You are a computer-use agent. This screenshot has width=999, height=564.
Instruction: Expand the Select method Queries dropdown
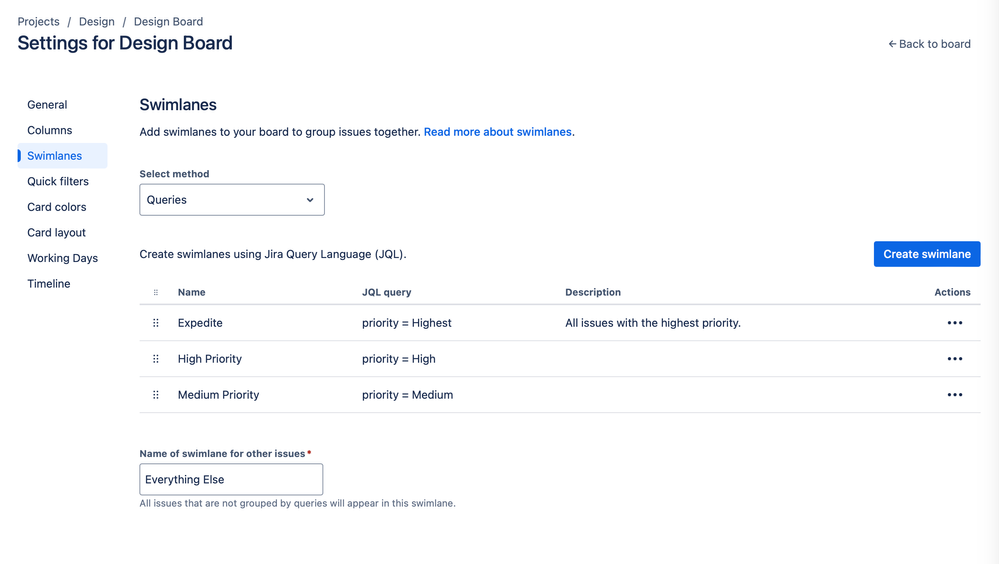click(x=232, y=200)
